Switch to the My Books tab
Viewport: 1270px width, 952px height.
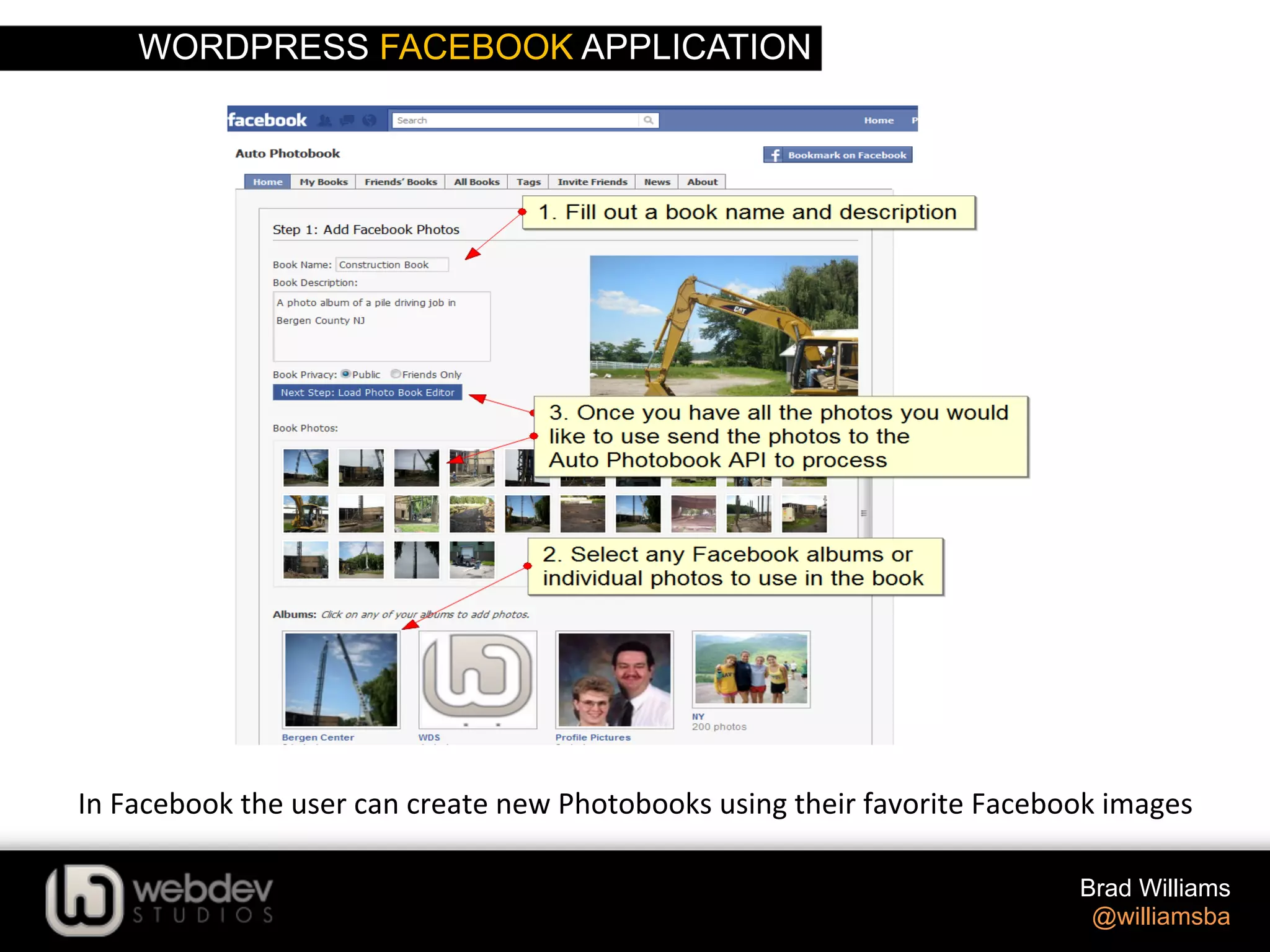point(324,182)
